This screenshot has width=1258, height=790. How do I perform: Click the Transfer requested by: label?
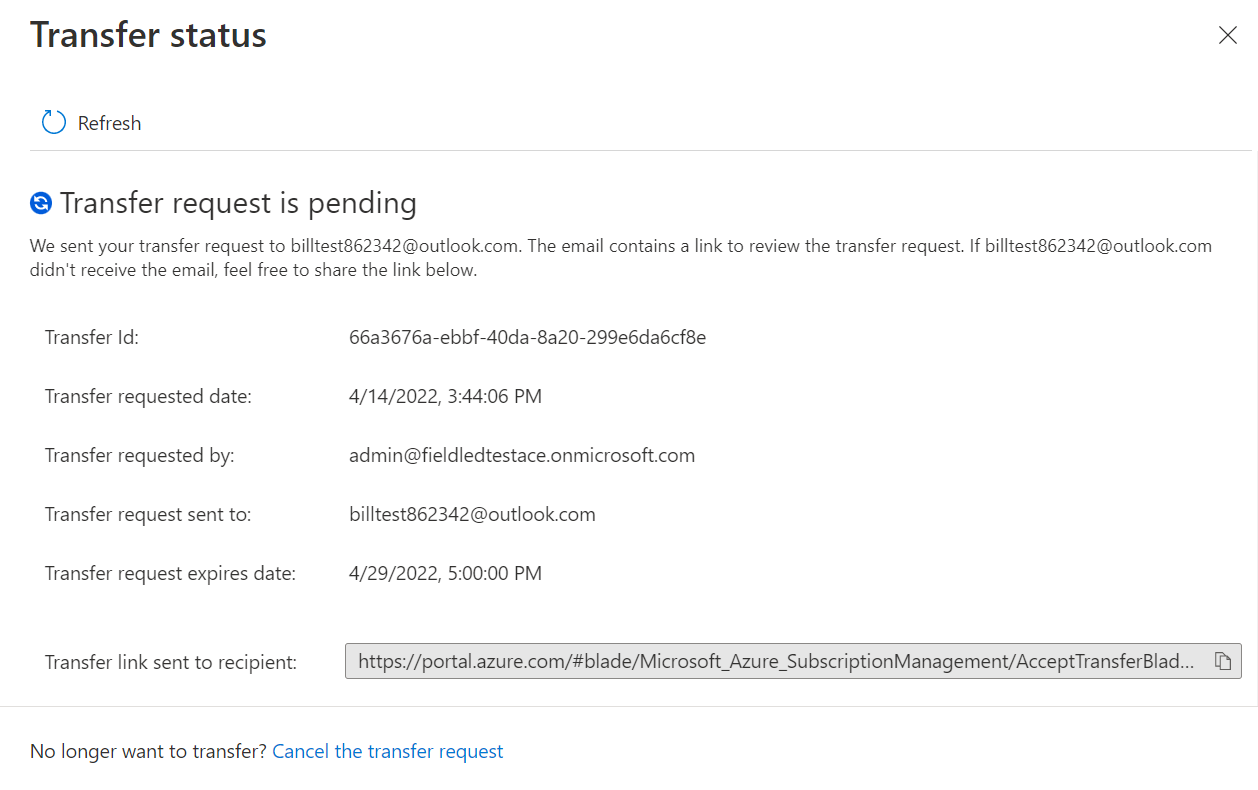coord(139,455)
